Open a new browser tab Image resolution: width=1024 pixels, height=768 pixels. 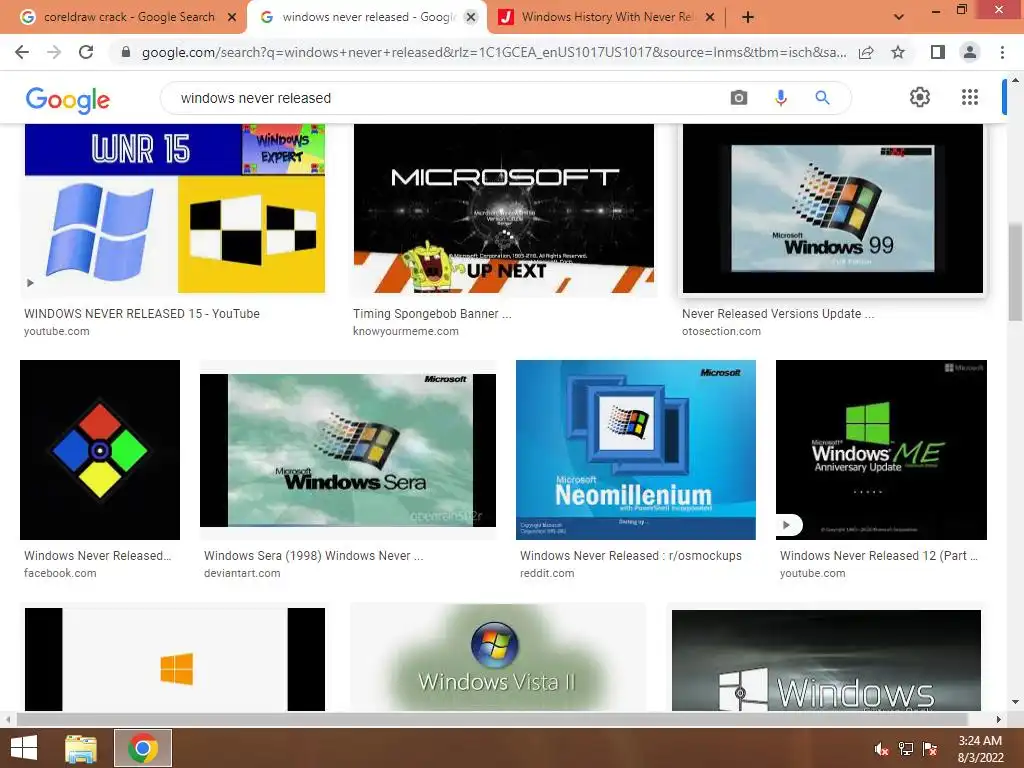click(748, 17)
